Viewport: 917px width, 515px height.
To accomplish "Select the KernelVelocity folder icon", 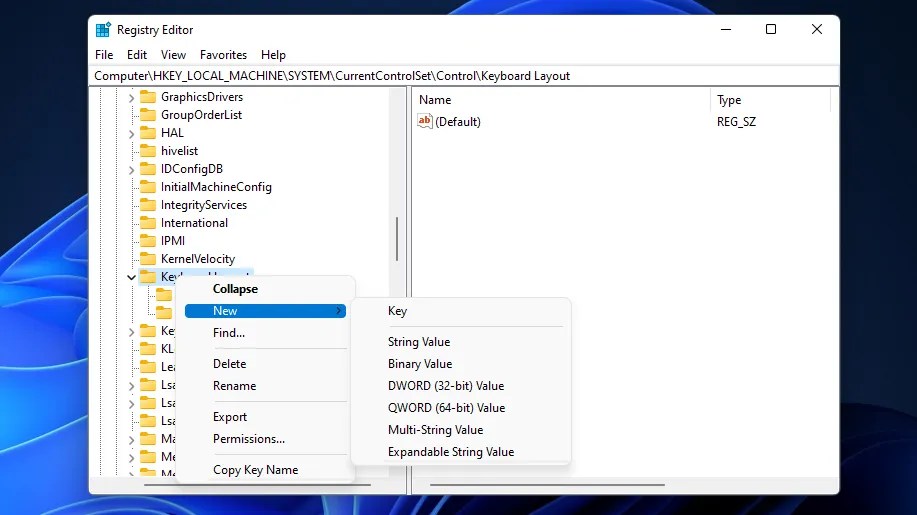I will tap(148, 259).
